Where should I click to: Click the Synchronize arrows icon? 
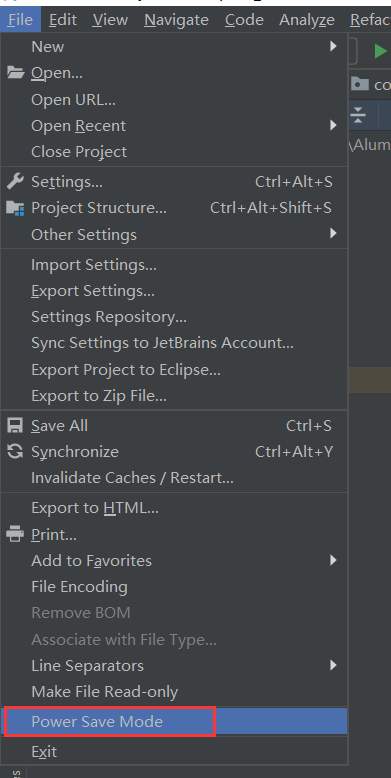click(15, 452)
